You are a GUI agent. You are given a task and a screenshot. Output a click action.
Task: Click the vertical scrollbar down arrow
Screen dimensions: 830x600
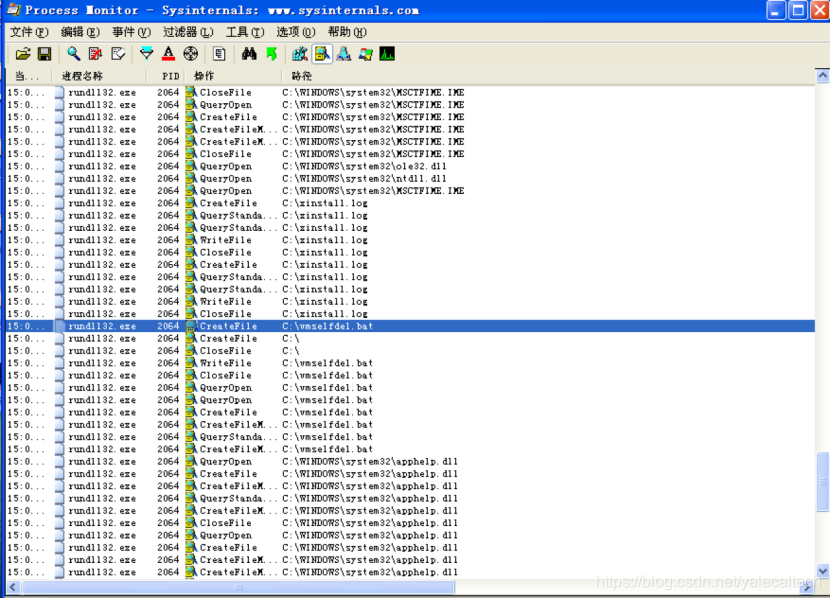[822, 571]
